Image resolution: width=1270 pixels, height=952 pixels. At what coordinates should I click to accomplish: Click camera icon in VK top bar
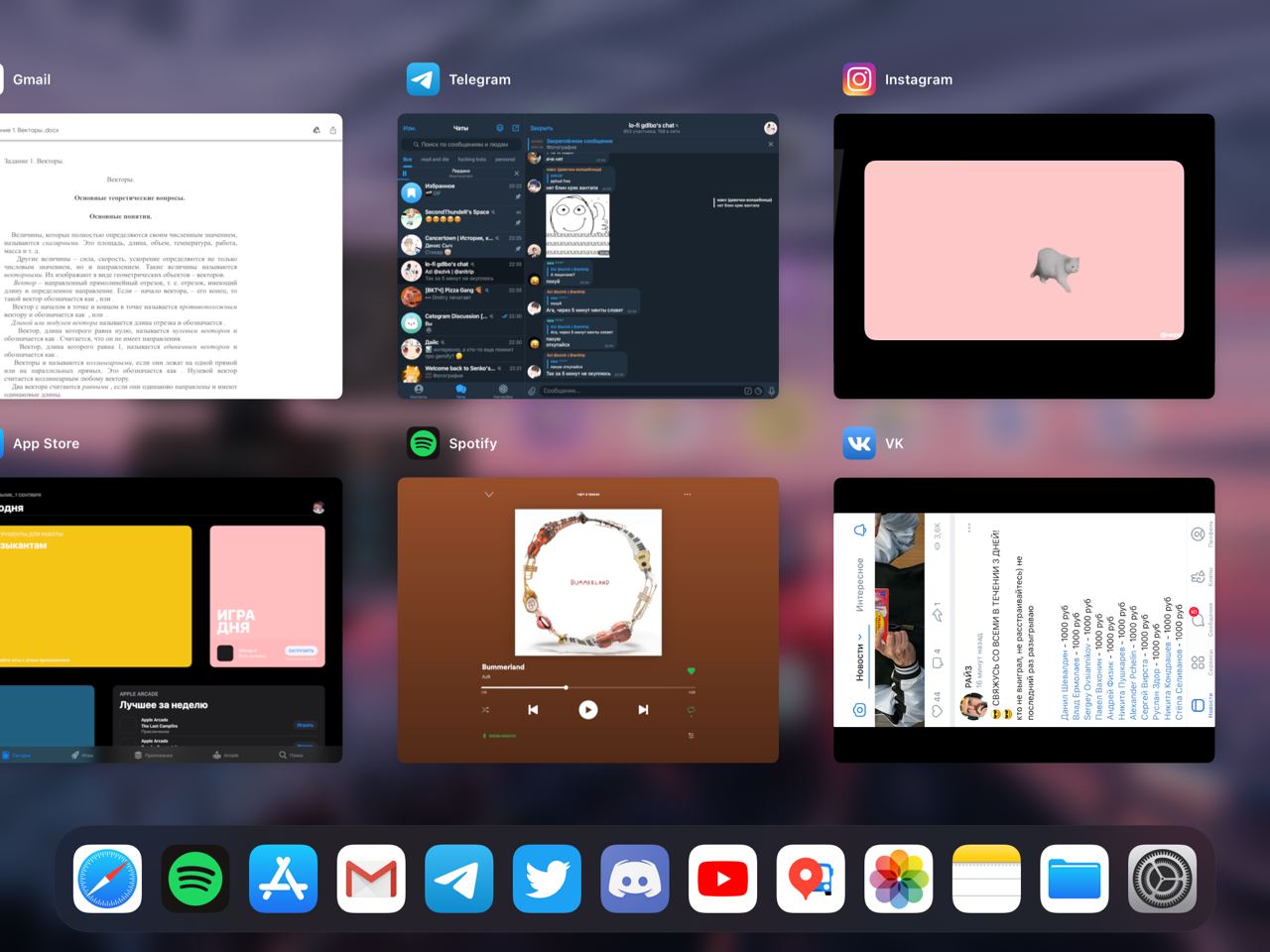(x=859, y=710)
